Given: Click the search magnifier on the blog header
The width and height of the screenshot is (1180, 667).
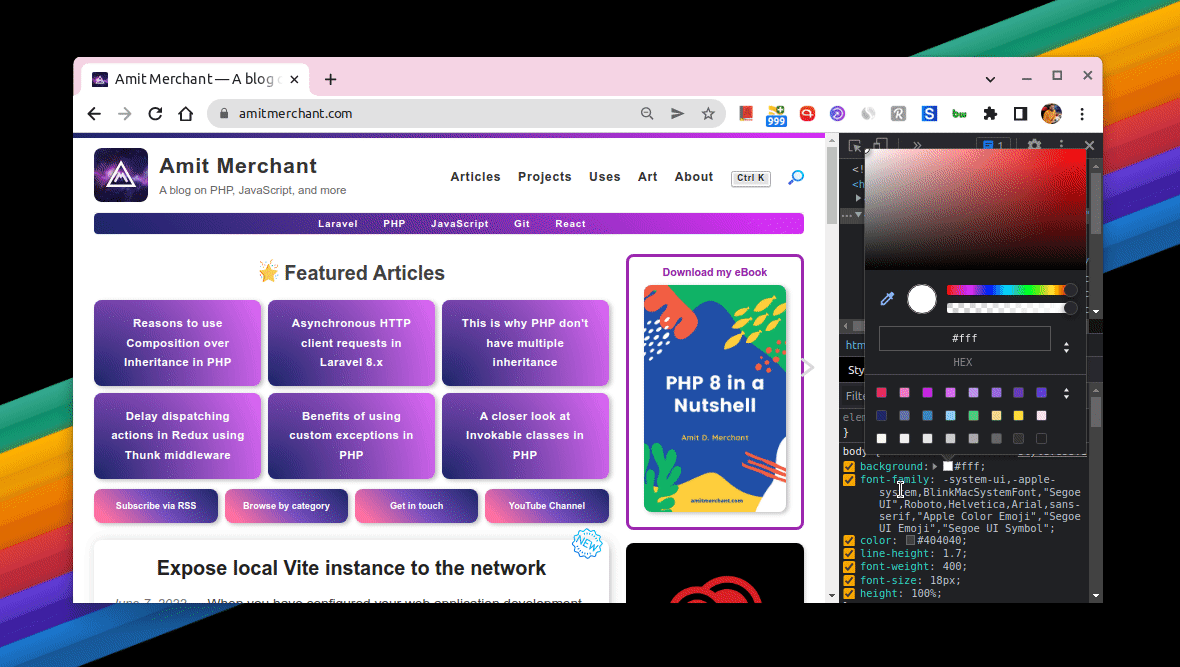Looking at the screenshot, I should [x=795, y=177].
